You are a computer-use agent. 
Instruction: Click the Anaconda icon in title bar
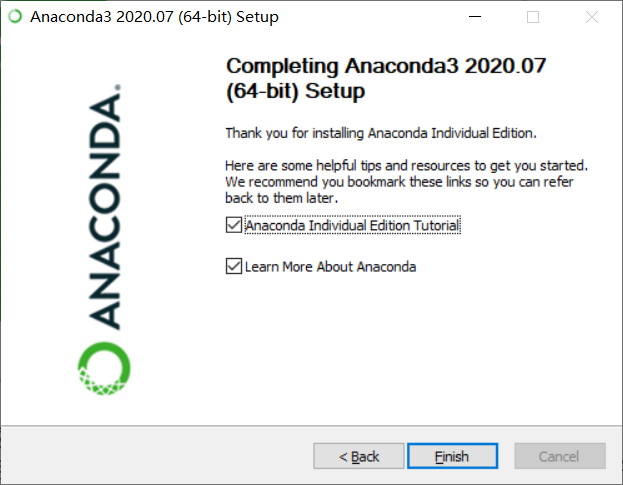[15, 17]
